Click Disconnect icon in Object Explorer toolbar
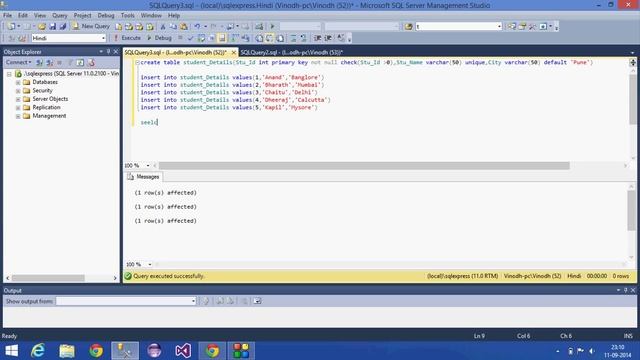The height and width of the screenshot is (360, 640). click(x=49, y=62)
